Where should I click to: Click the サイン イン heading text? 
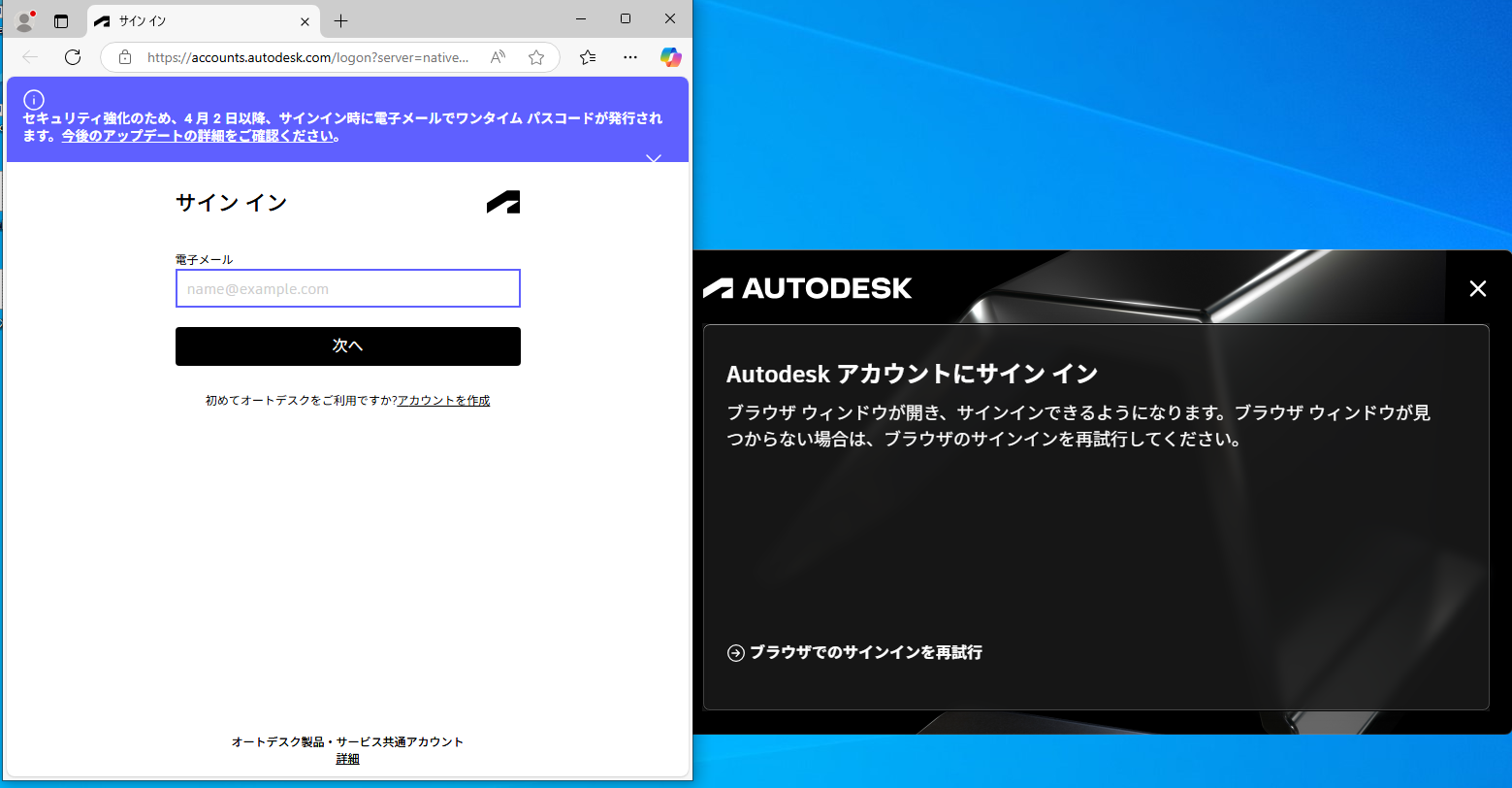pyautogui.click(x=232, y=203)
